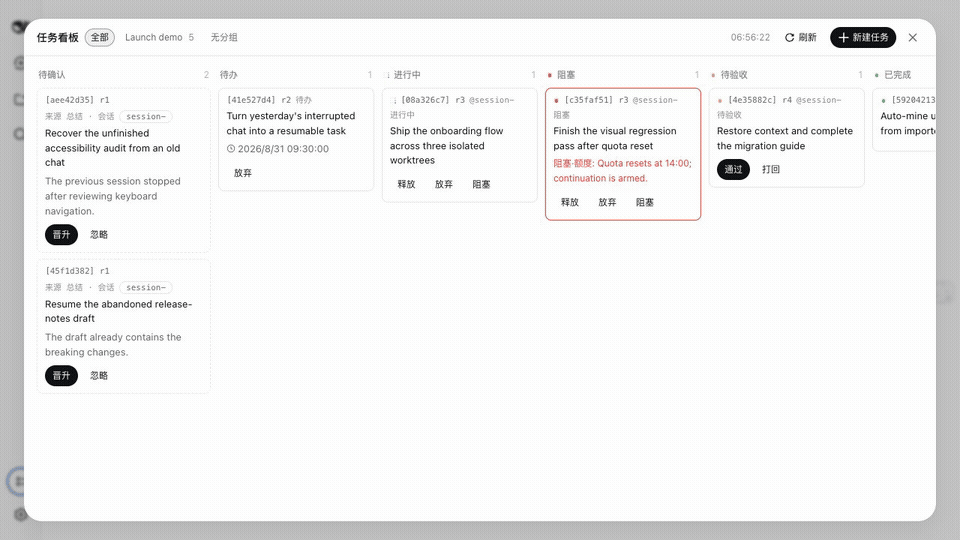This screenshot has height=540, width=960.
Task: Close the task board dialog
Action: click(x=912, y=37)
